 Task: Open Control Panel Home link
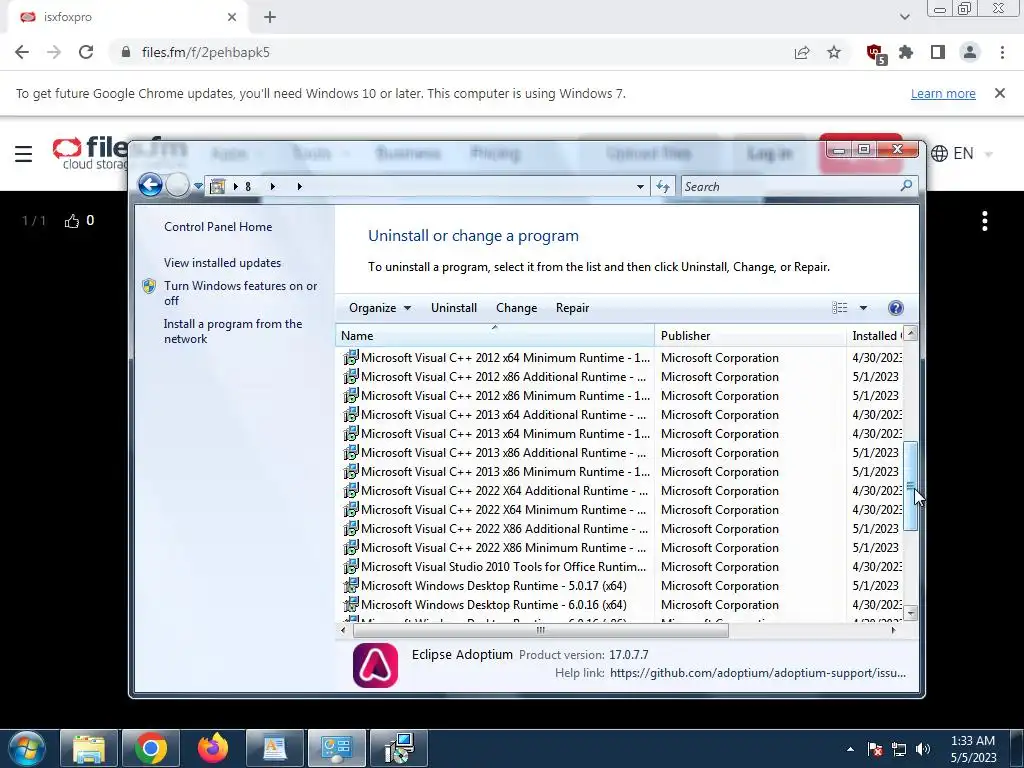click(x=218, y=227)
